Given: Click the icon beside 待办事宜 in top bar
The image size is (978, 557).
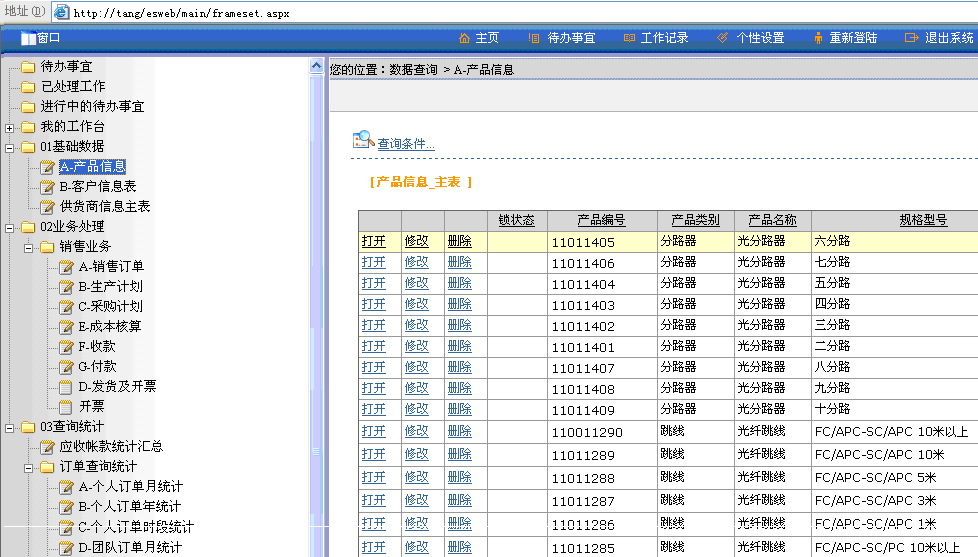Looking at the screenshot, I should click(x=536, y=38).
